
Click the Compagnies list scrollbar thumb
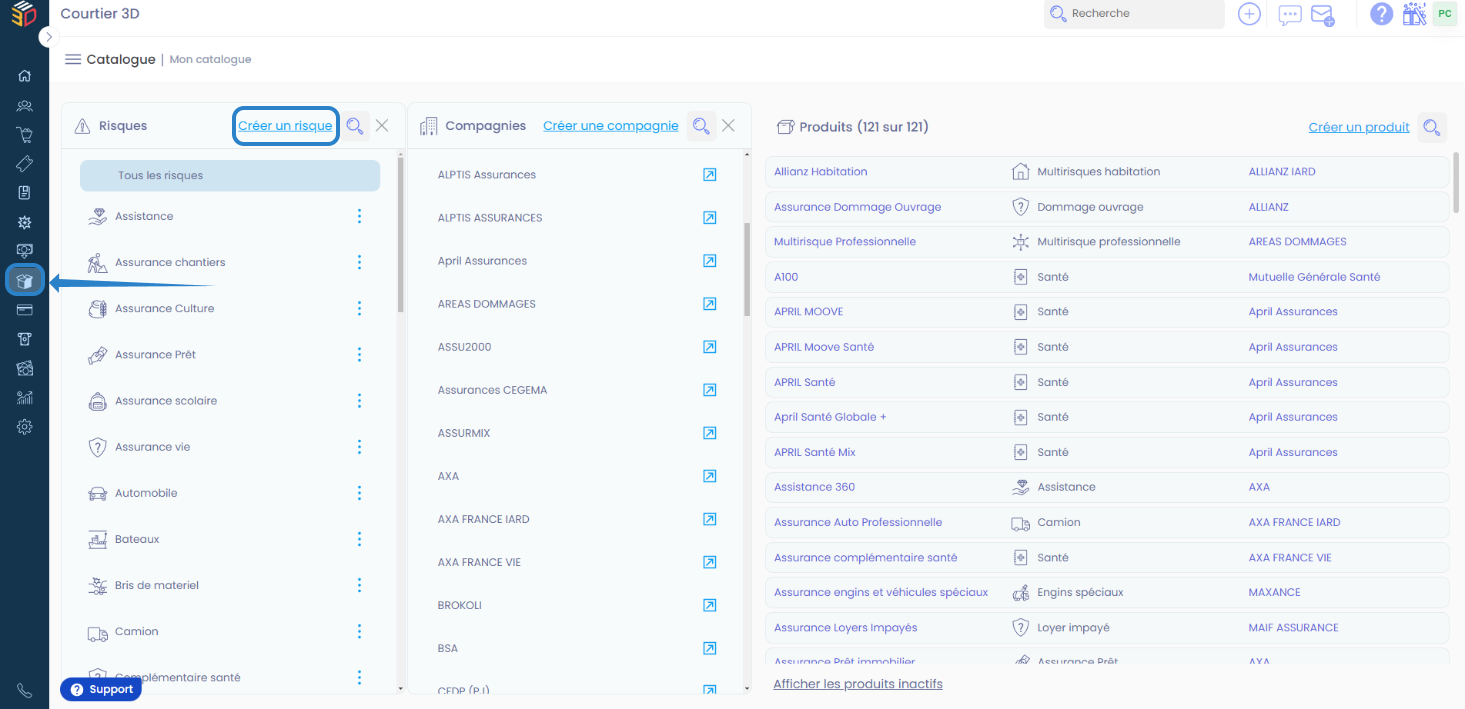(x=747, y=270)
